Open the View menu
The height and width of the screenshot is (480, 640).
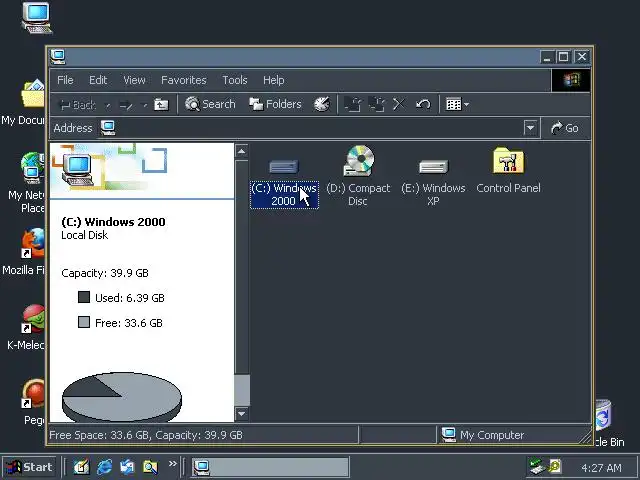point(134,80)
